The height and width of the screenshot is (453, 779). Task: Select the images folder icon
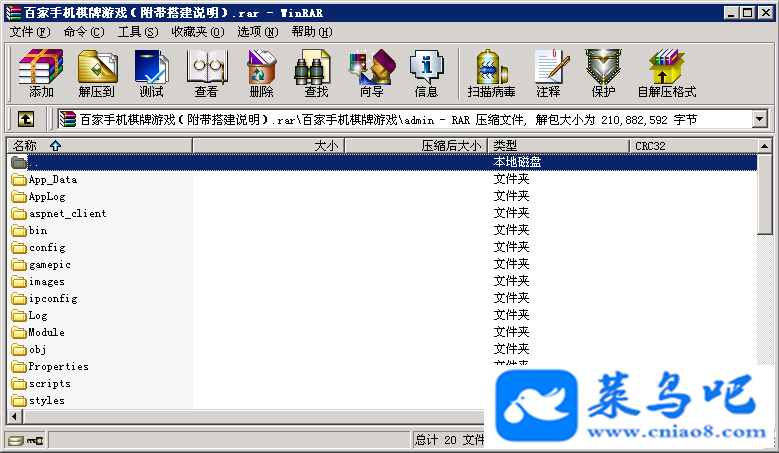coord(19,282)
